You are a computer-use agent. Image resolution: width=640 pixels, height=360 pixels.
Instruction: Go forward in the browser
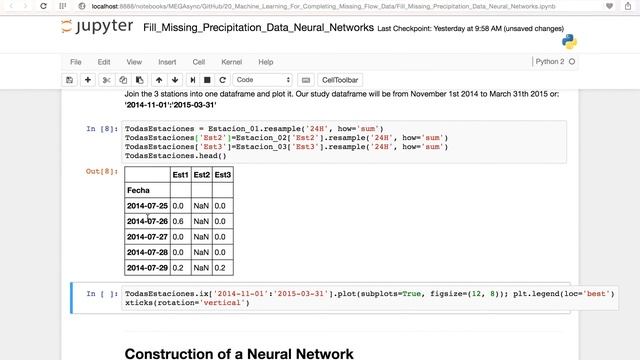tap(25, 6)
